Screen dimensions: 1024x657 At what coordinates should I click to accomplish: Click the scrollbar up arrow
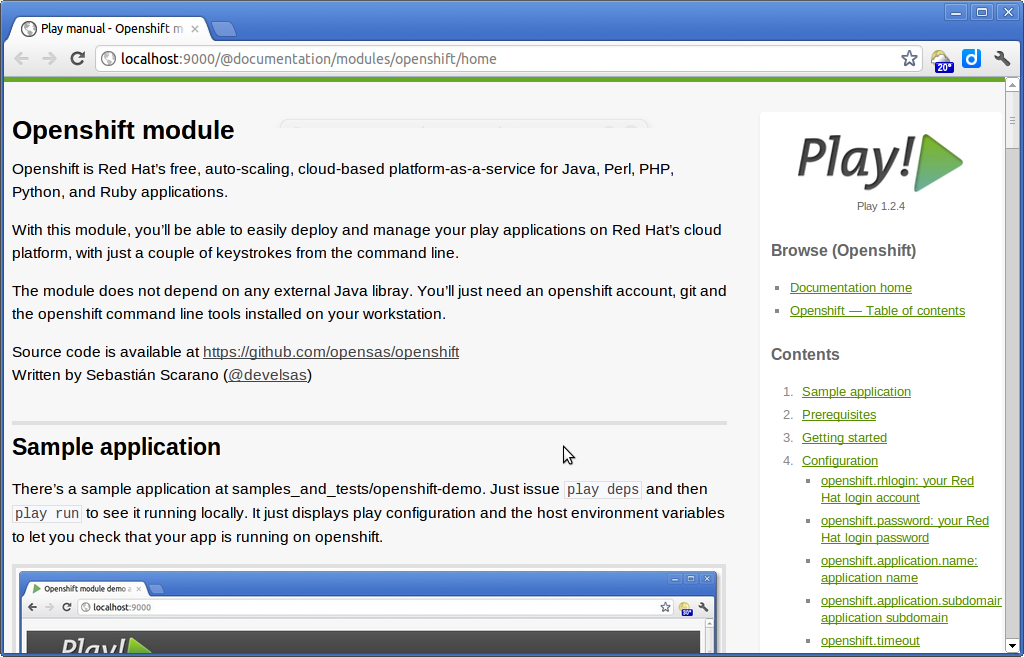click(x=1012, y=85)
